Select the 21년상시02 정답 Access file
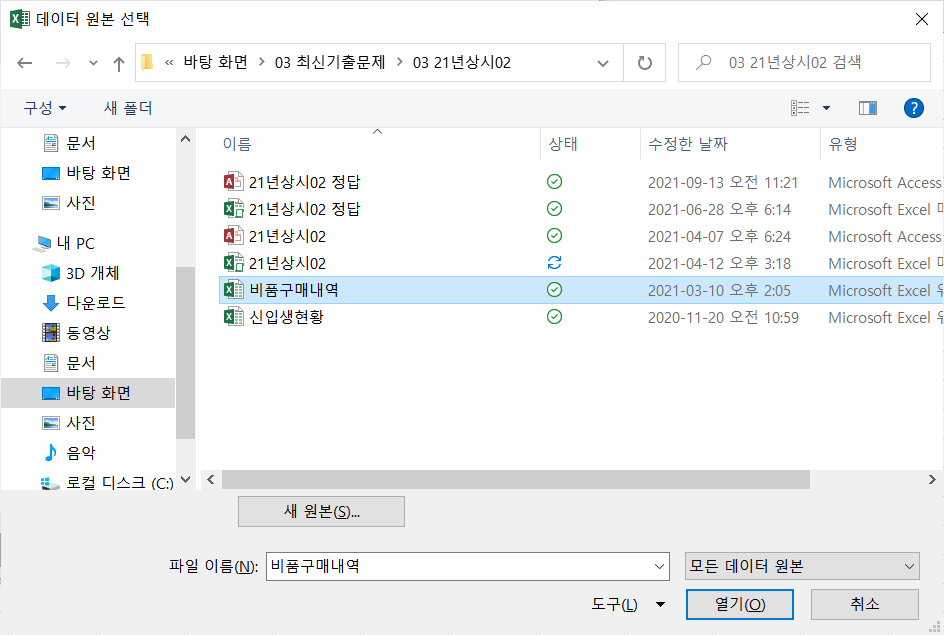 [x=304, y=182]
